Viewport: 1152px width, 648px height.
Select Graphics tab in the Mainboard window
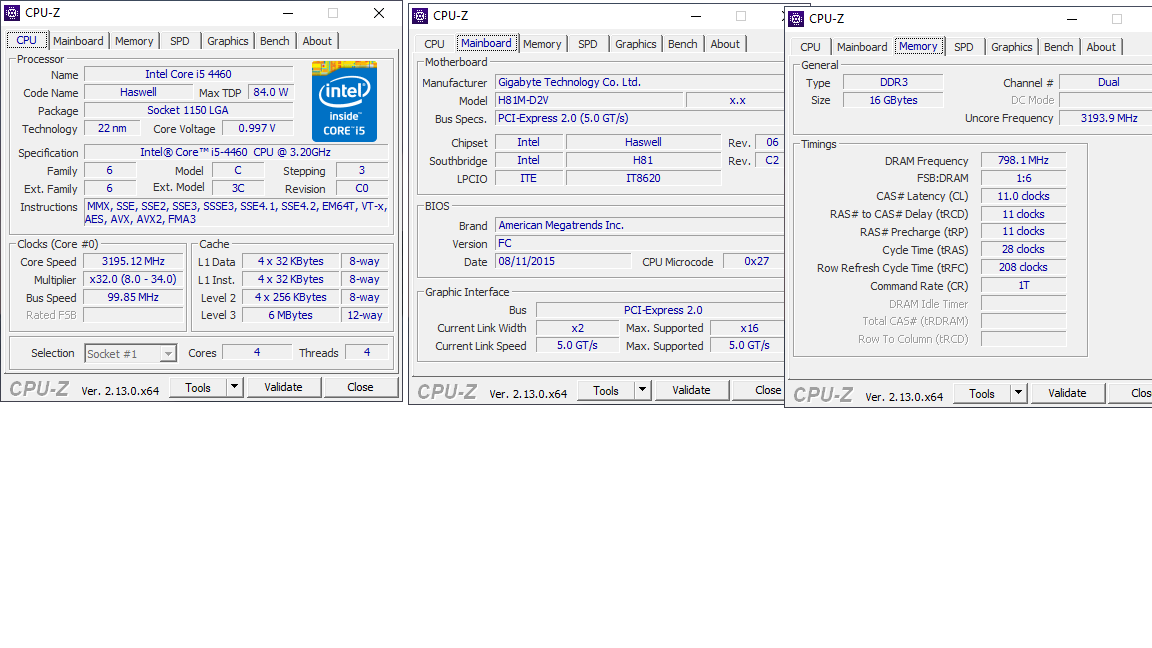pos(636,44)
